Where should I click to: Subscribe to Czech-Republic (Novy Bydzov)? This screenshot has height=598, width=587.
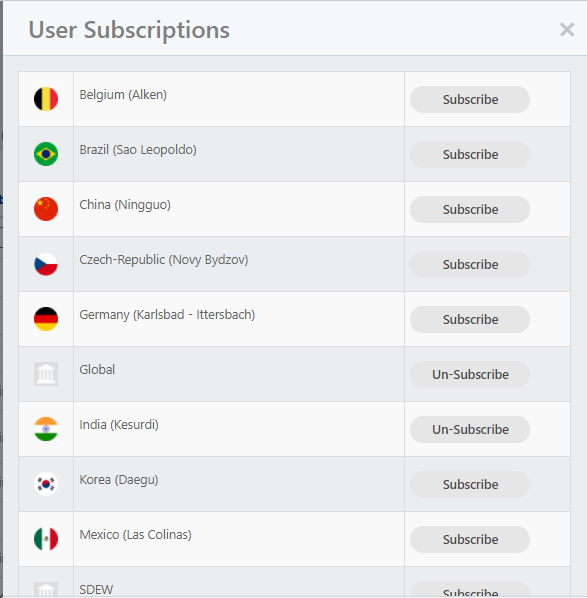(470, 264)
